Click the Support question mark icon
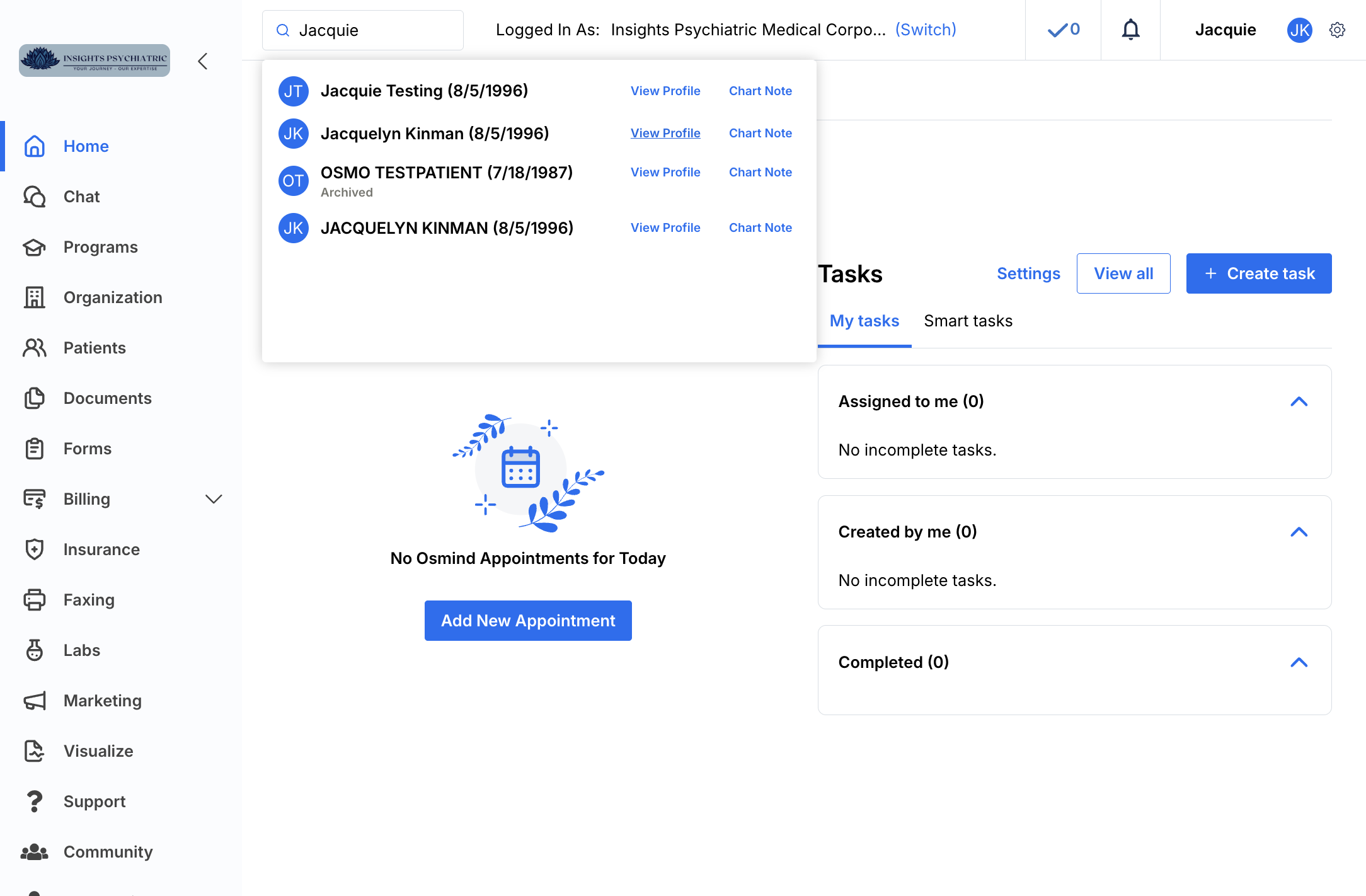This screenshot has width=1366, height=896. [x=34, y=801]
